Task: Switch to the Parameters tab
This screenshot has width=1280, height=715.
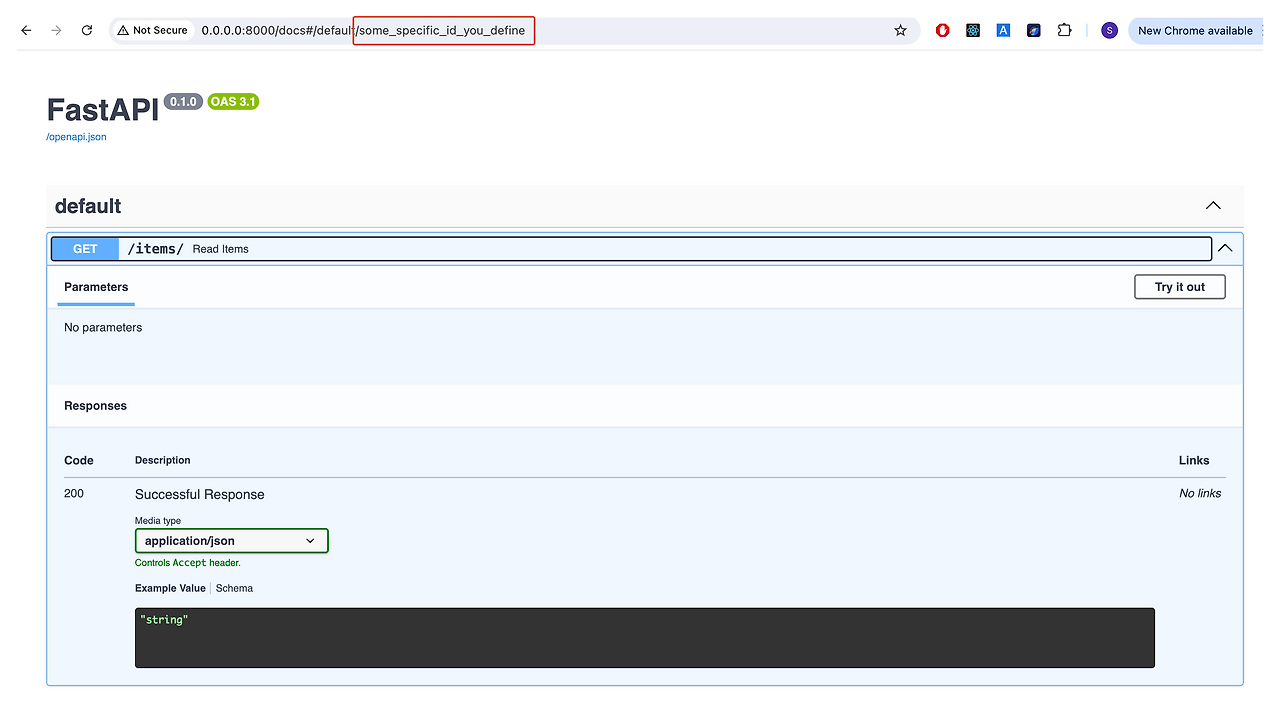Action: coord(95,287)
